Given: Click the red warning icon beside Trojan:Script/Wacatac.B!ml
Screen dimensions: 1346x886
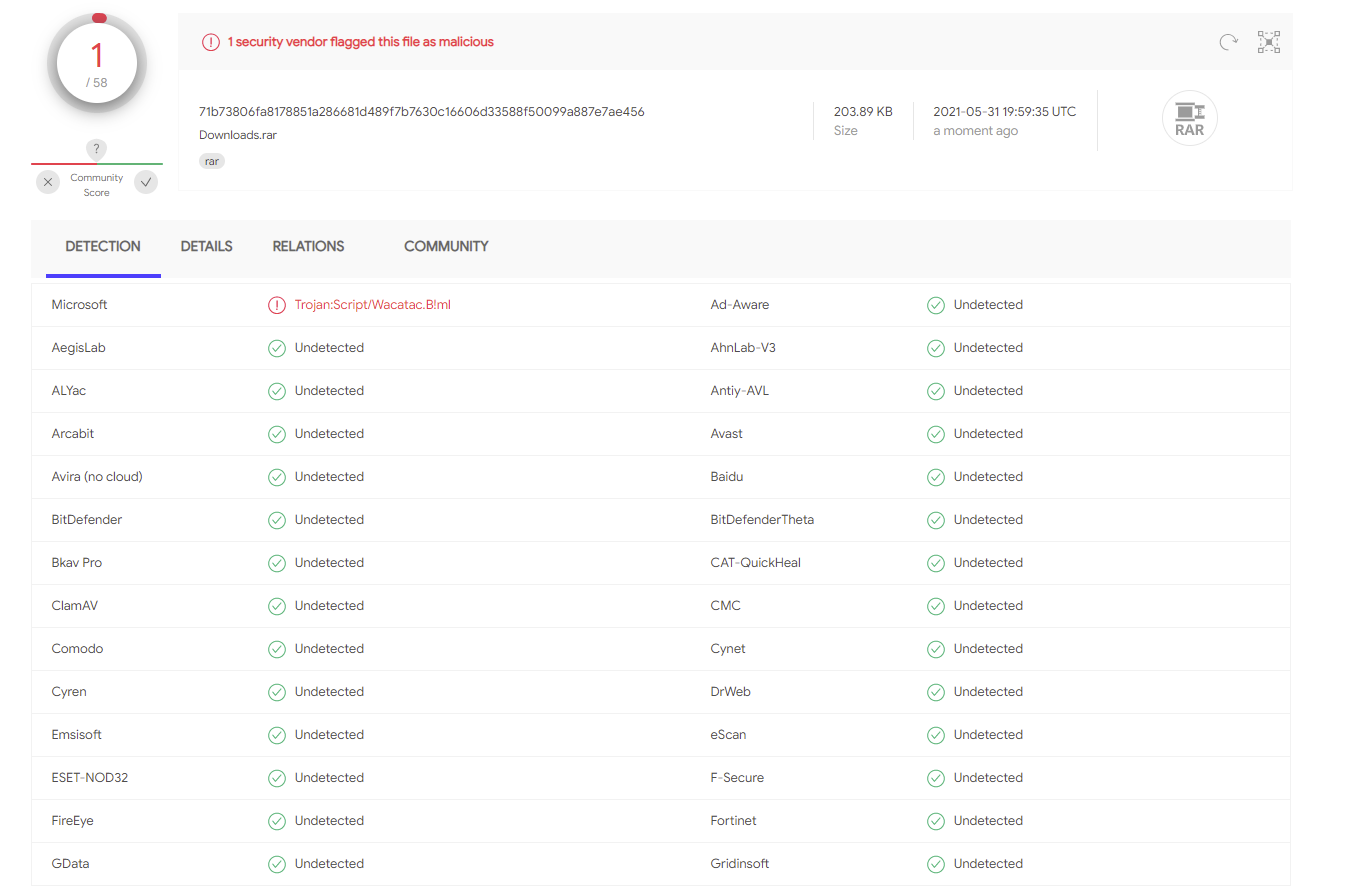Looking at the screenshot, I should pyautogui.click(x=277, y=305).
